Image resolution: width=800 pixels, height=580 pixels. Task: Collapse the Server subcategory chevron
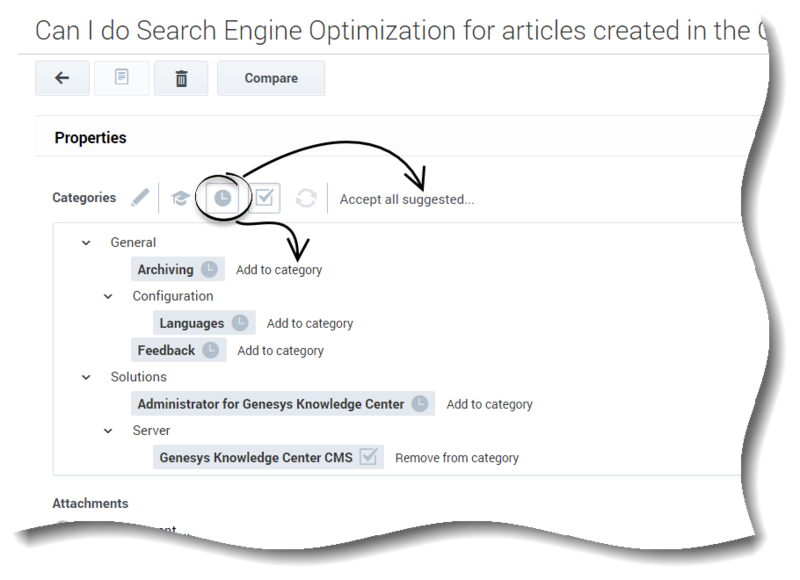coord(108,431)
